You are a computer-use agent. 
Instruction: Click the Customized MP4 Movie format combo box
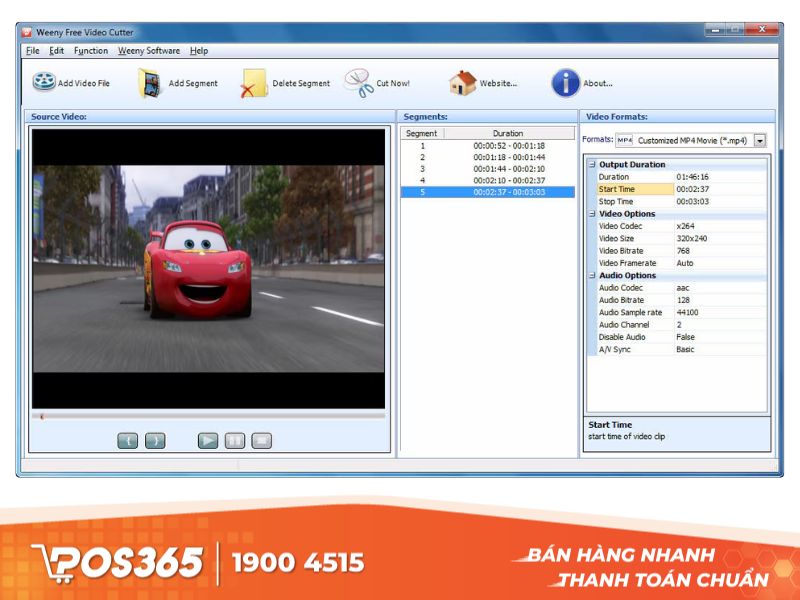point(691,140)
